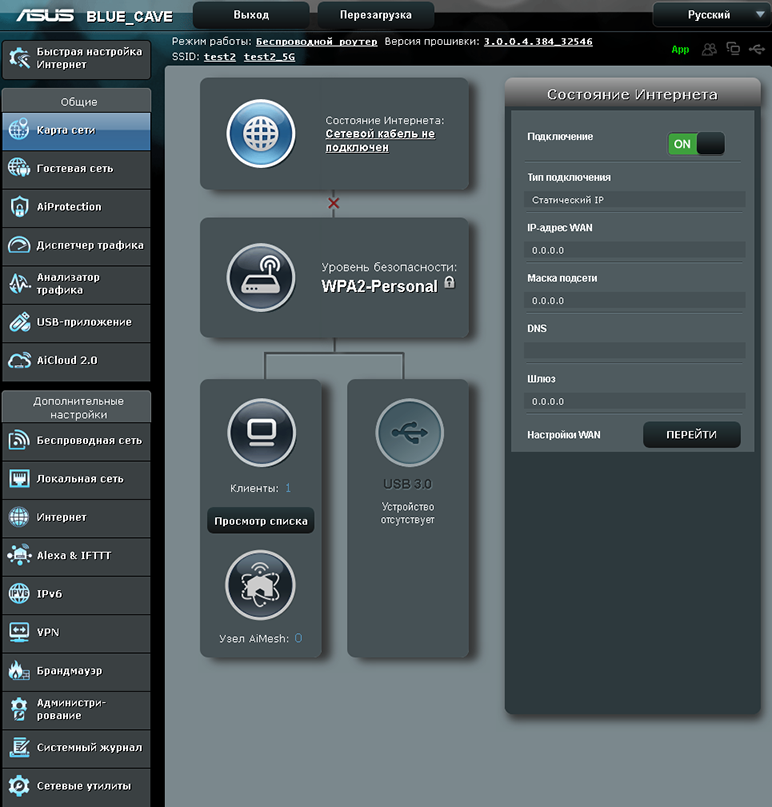The width and height of the screenshot is (772, 807).
Task: Click the Clients computer icon
Action: point(261,432)
